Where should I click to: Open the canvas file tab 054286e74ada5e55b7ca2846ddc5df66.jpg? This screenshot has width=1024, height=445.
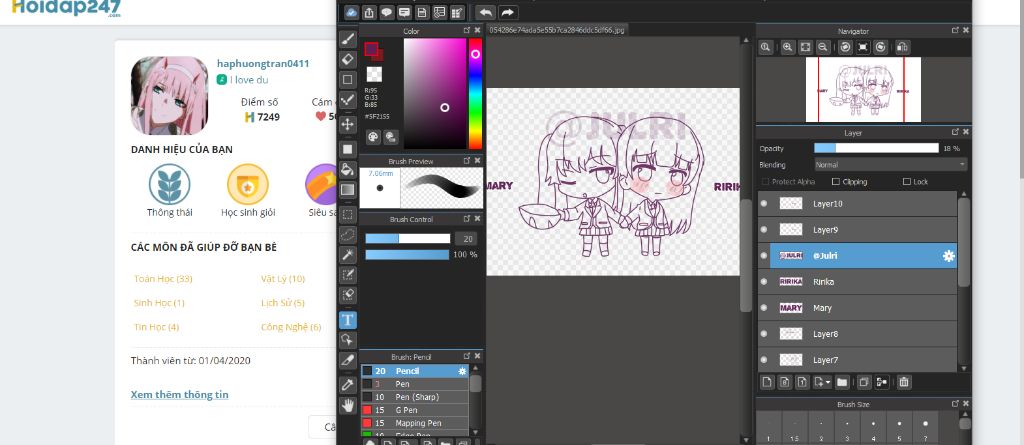[x=558, y=30]
